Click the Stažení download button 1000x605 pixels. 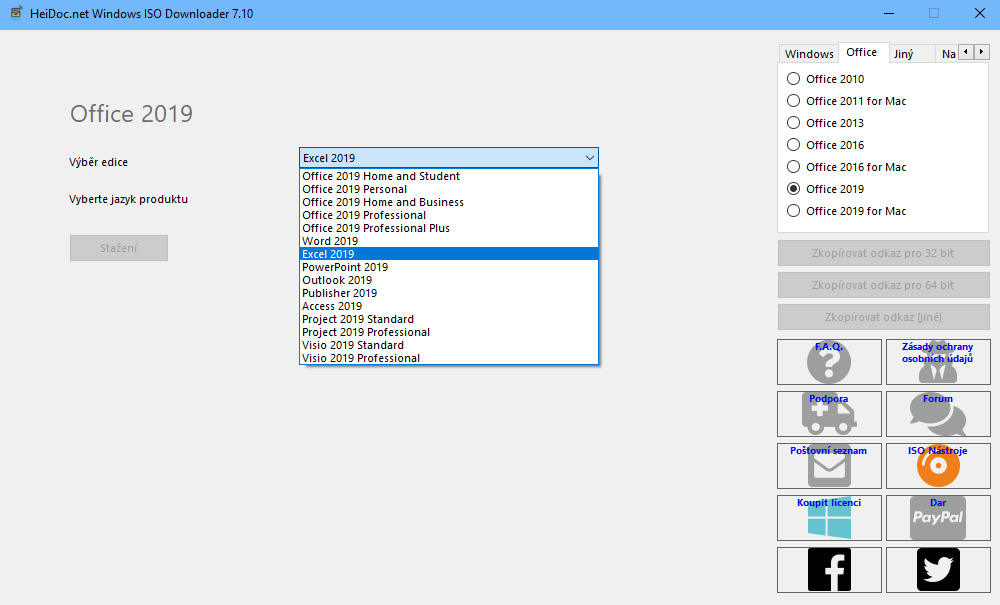(x=119, y=248)
